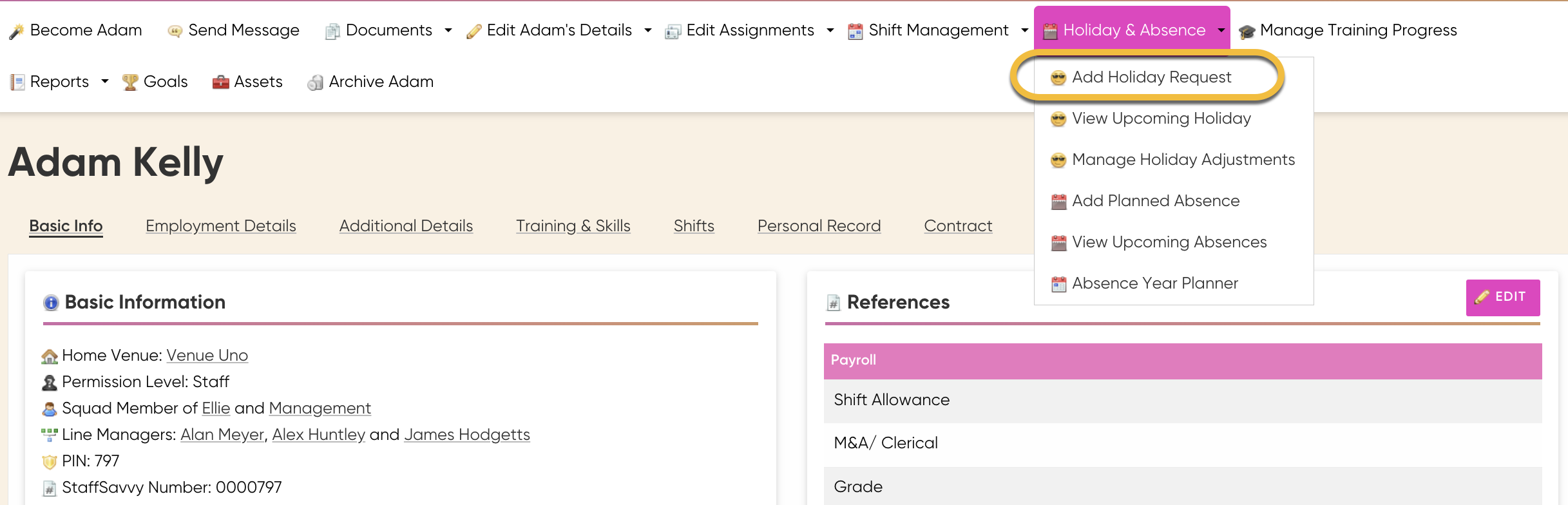Open the Training & Skills tab
This screenshot has width=1568, height=505.
click(x=573, y=226)
